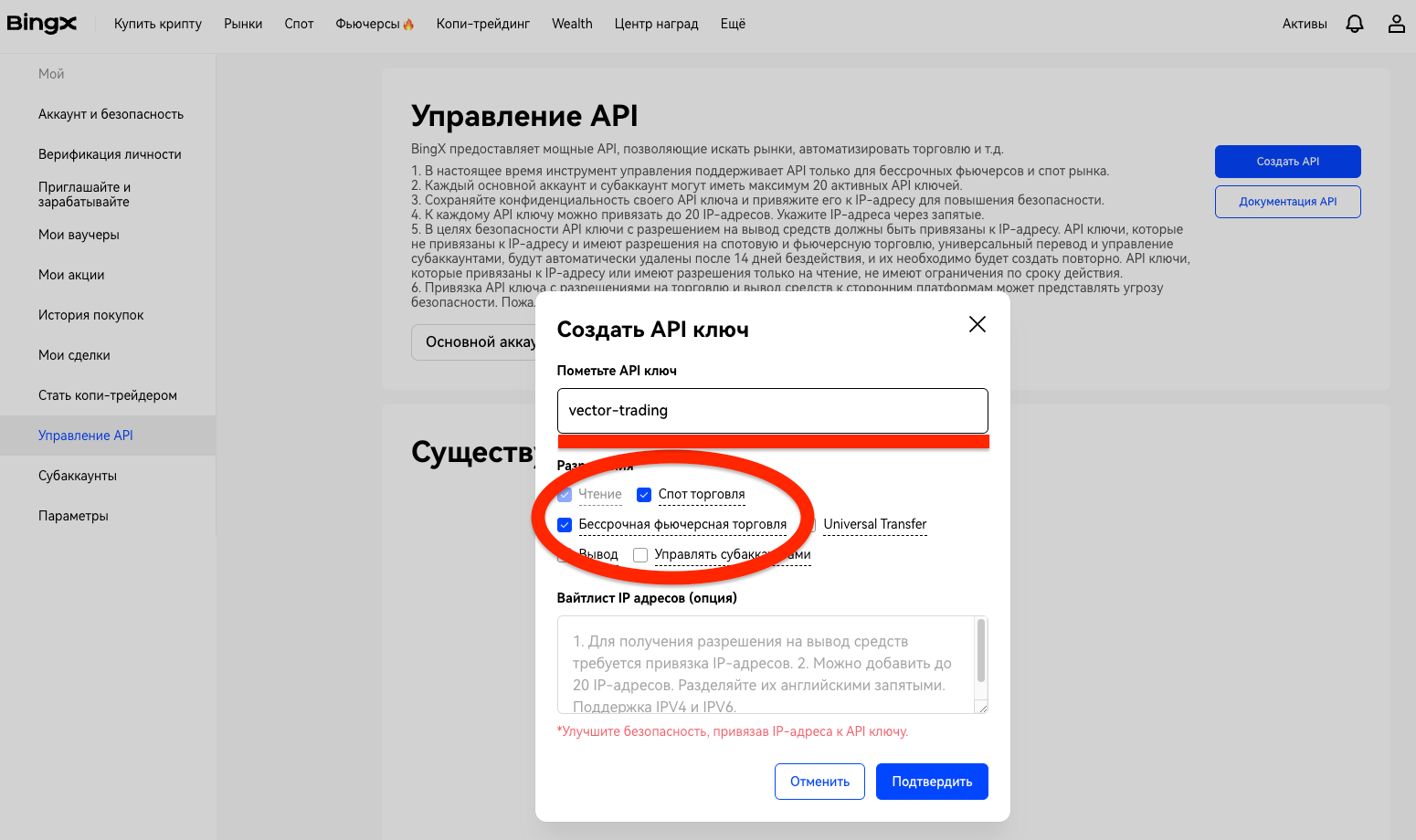Click the Мой sidebar heading
1416x840 pixels.
tap(51, 74)
